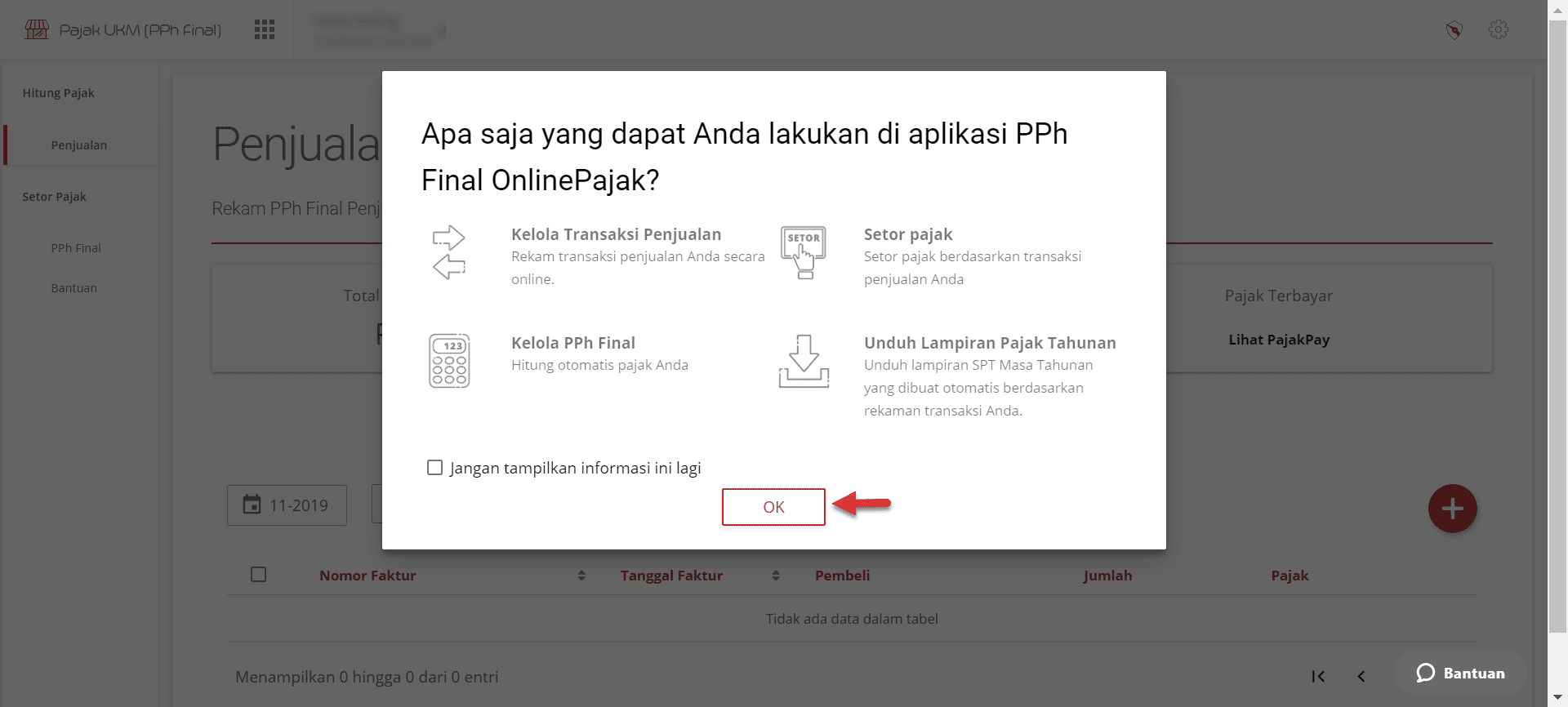The height and width of the screenshot is (707, 1568).
Task: Click the Nomor Faktur column header
Action: coord(367,576)
